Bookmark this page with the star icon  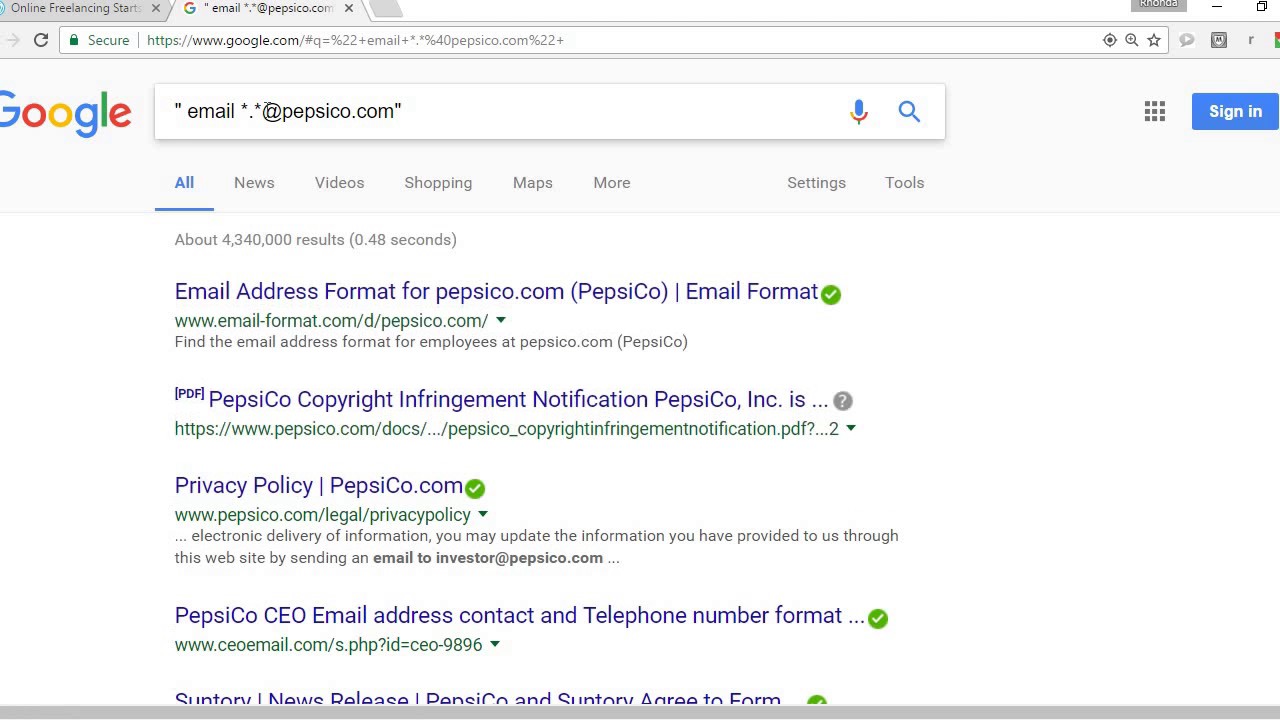tap(1154, 40)
